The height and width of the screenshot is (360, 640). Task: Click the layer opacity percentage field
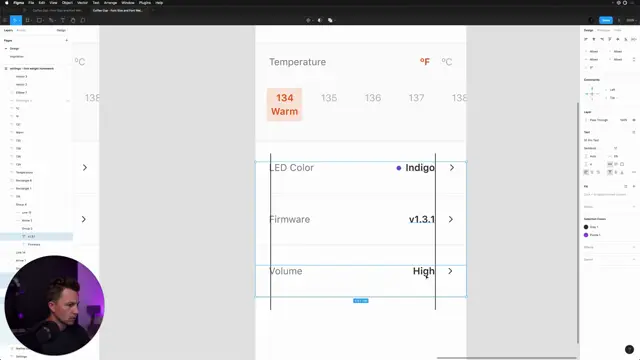point(623,120)
